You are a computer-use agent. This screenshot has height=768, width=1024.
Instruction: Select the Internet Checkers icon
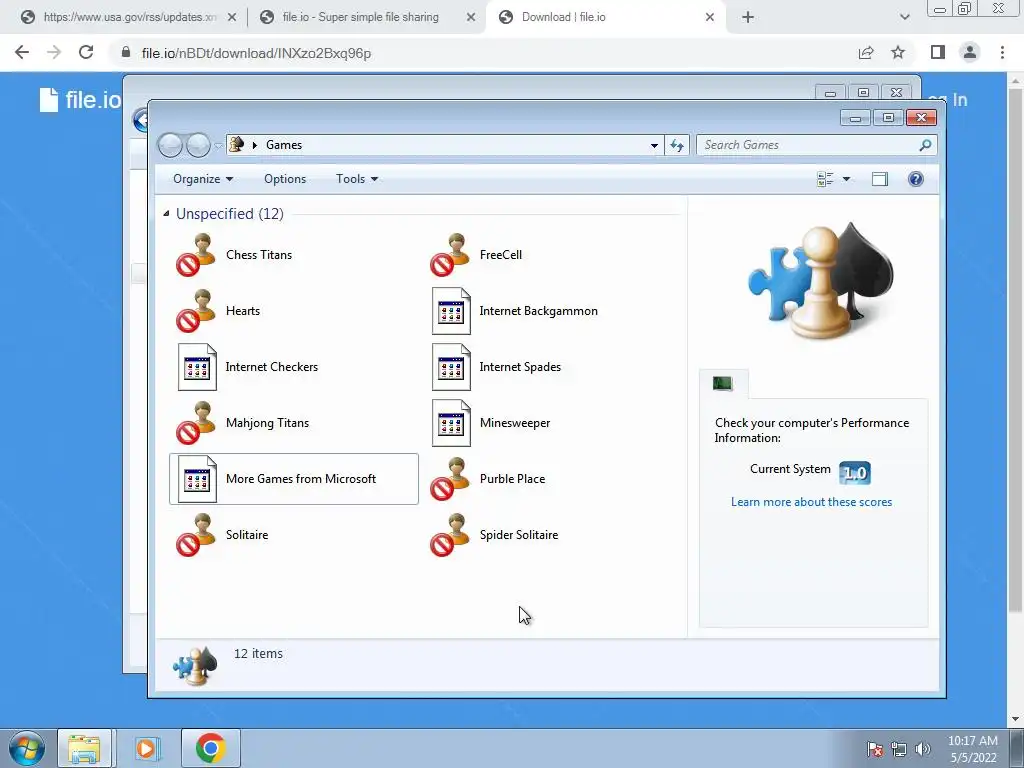click(197, 367)
